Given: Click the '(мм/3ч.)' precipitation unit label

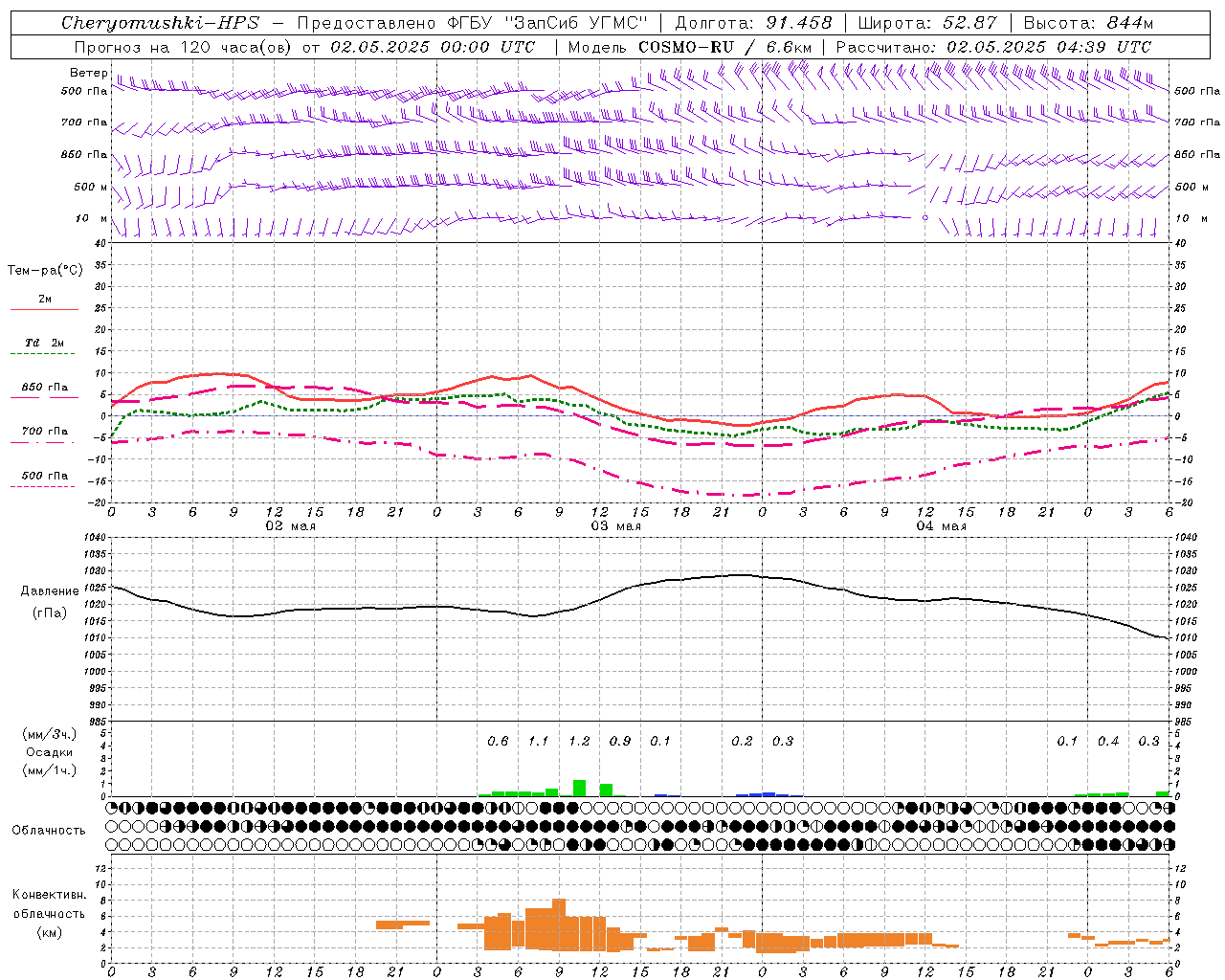Looking at the screenshot, I should pyautogui.click(x=50, y=735).
